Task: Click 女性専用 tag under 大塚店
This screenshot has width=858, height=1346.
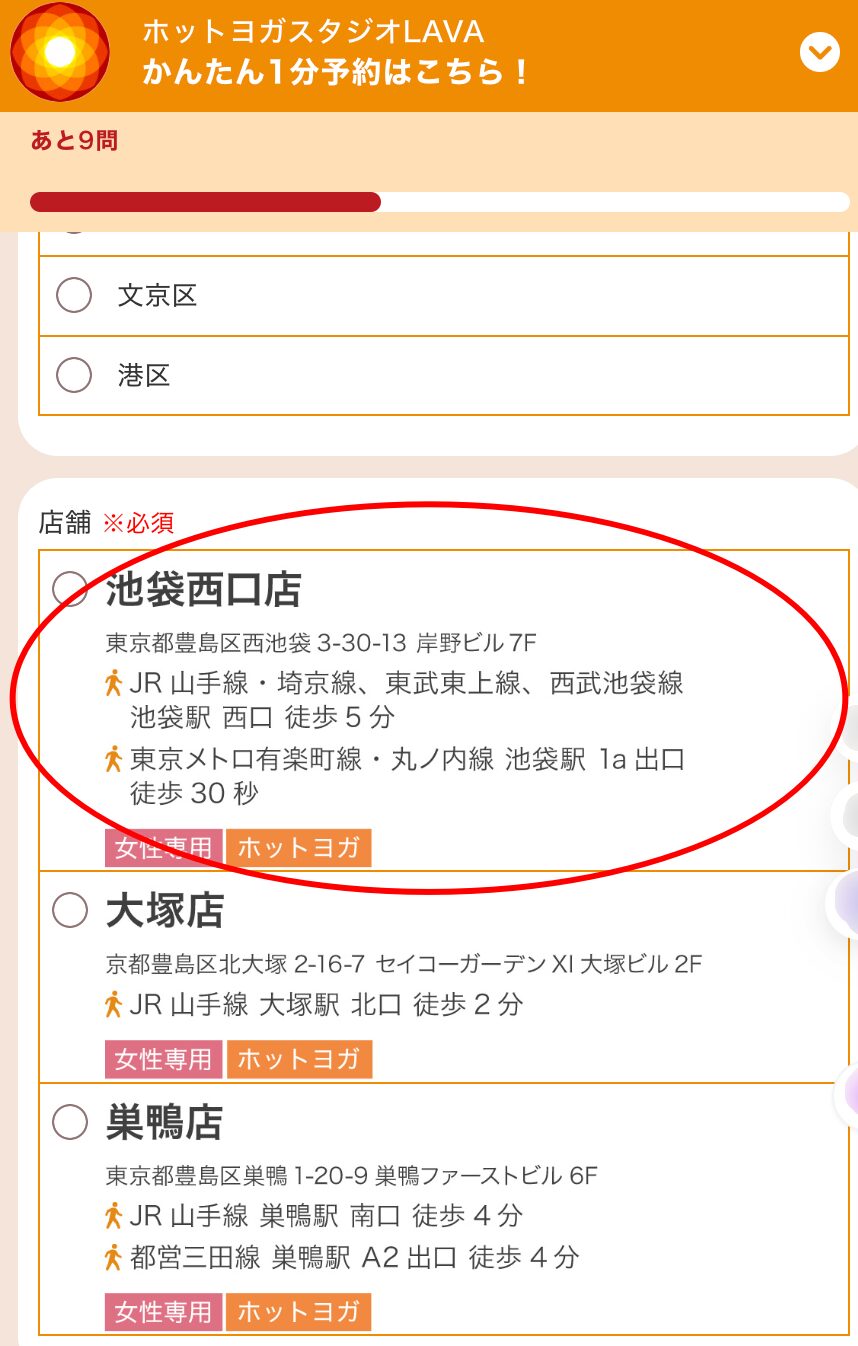Action: point(163,1059)
